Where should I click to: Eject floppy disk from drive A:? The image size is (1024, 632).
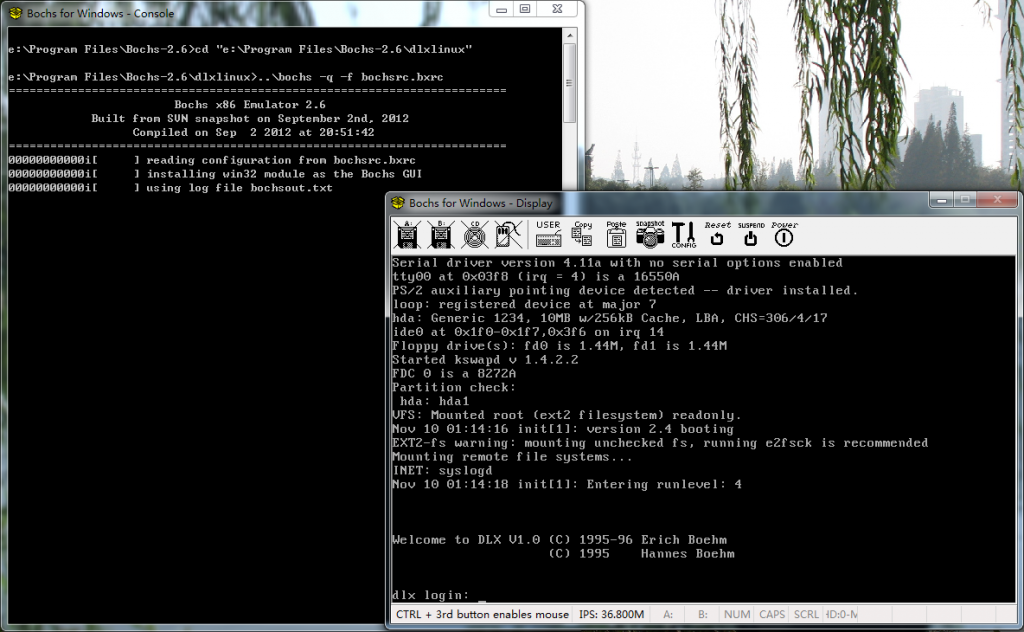408,234
